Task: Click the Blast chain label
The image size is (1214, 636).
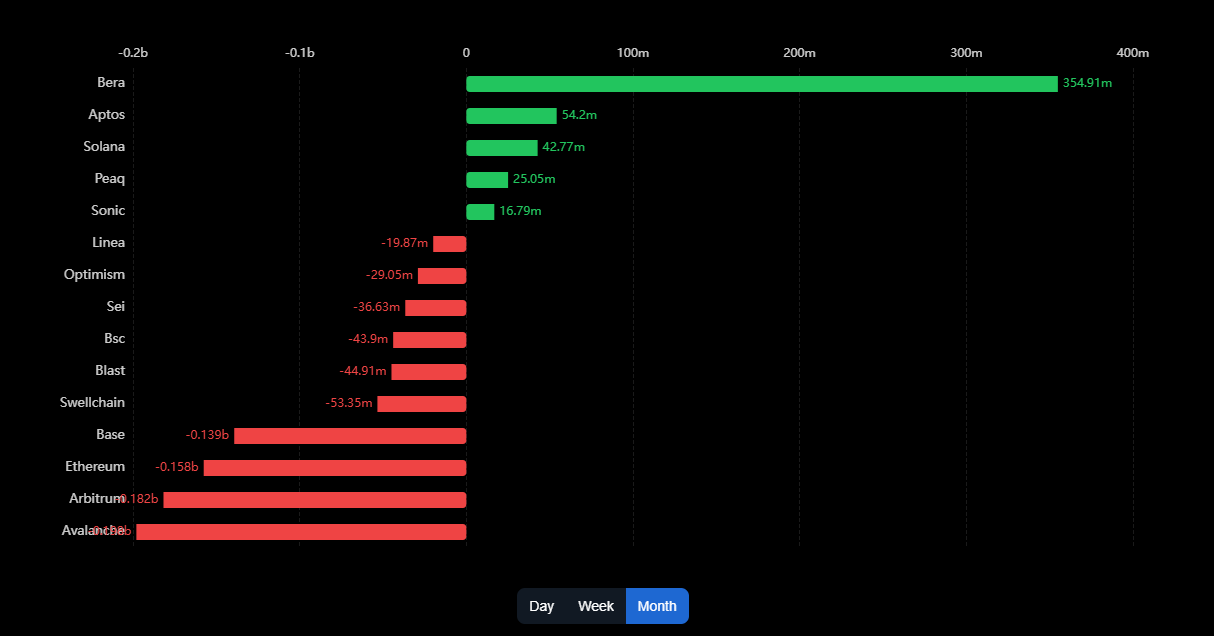Action: click(x=110, y=371)
